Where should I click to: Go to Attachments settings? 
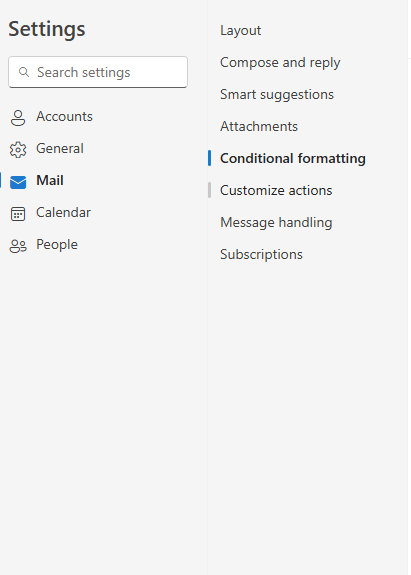[x=259, y=127]
